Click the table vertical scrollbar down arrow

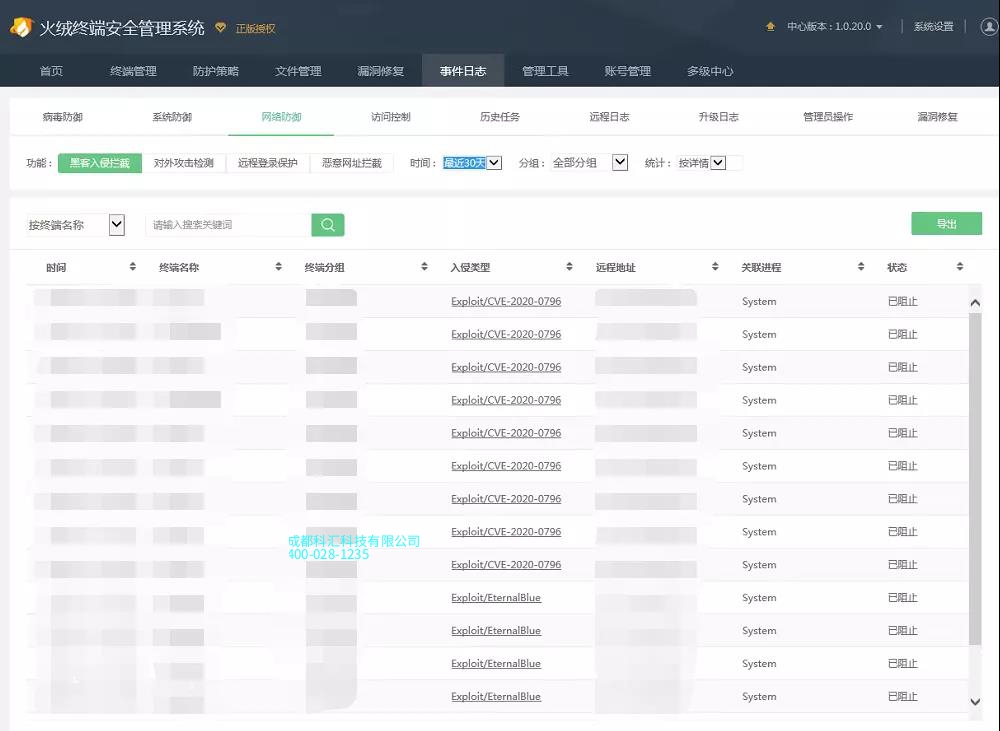(x=975, y=702)
